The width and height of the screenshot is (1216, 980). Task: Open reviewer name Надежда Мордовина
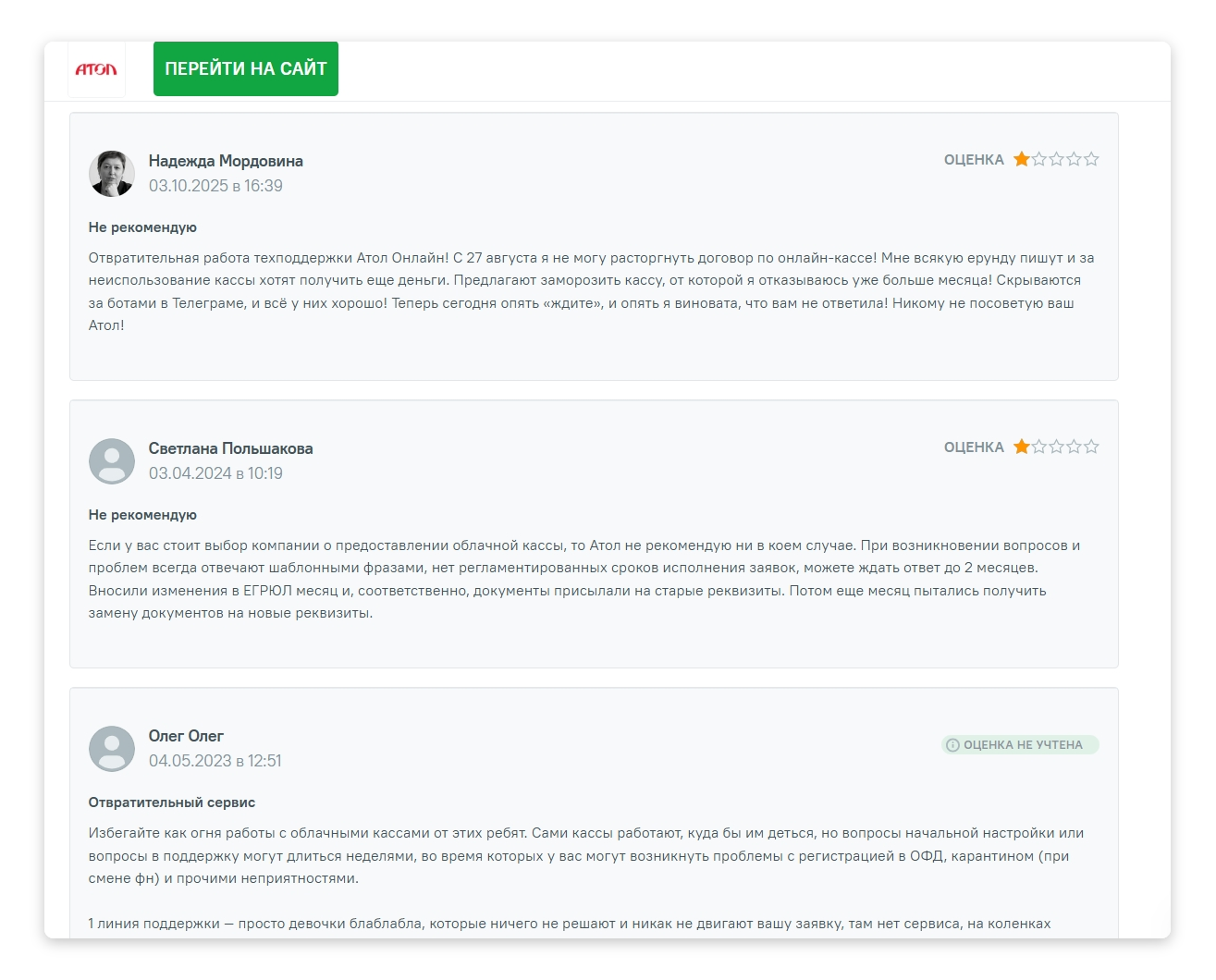[x=227, y=160]
